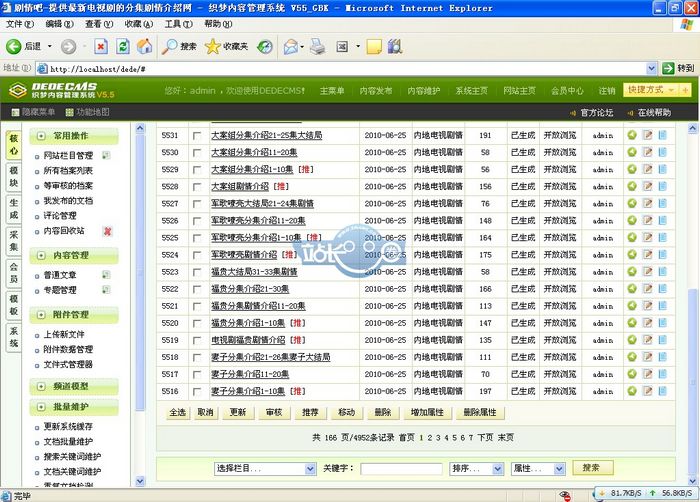The image size is (700, 502).
Task: Click the preview icon for row 5531
Action: [632, 135]
